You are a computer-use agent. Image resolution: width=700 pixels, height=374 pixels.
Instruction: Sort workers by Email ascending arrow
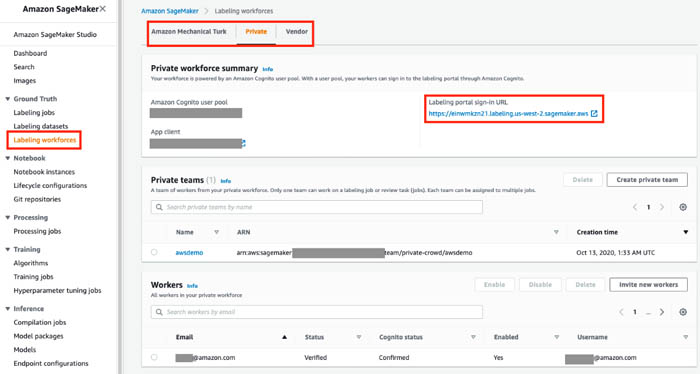tap(284, 337)
